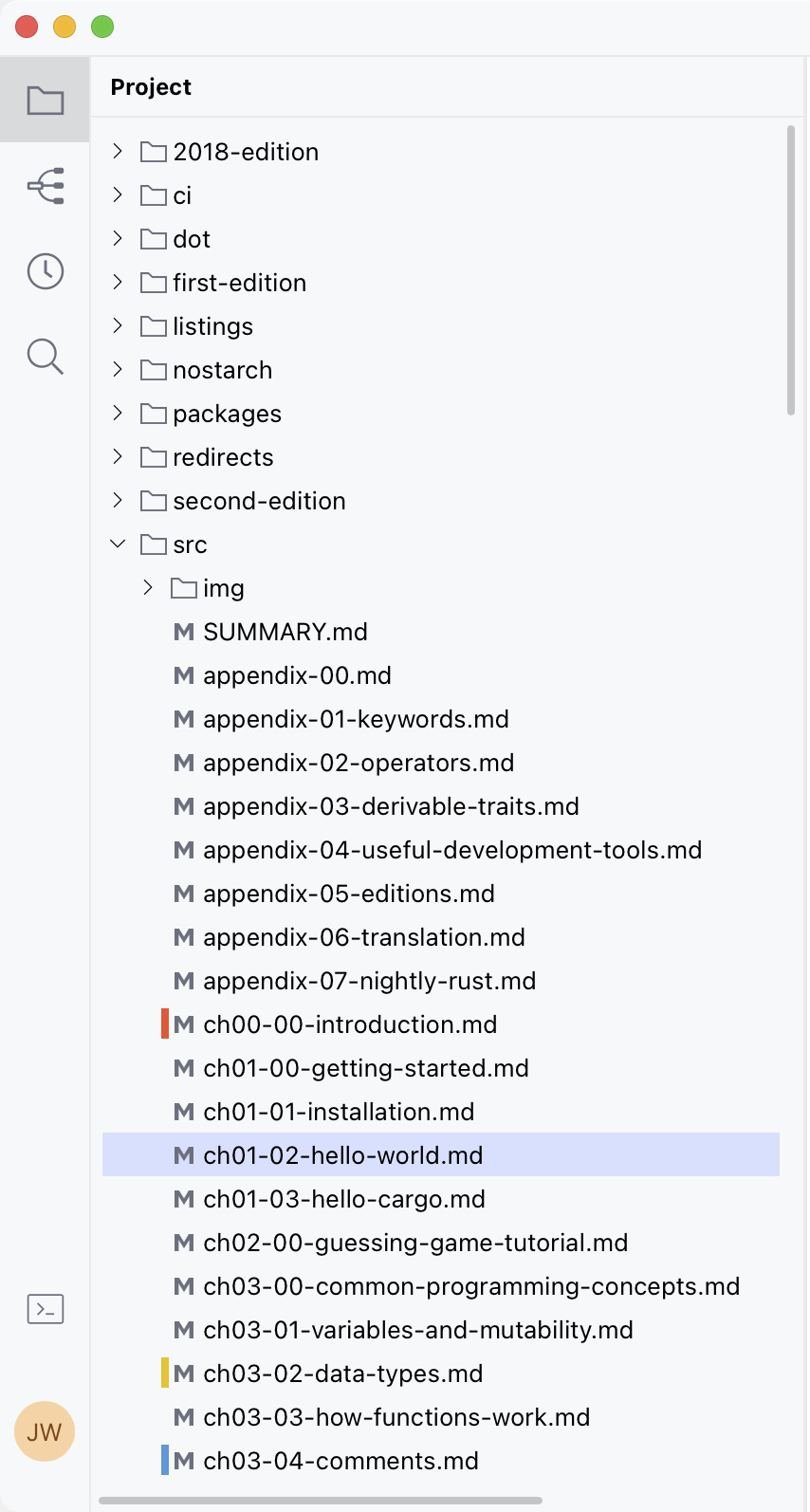Open ch00-00-introduction.md file
810x1512 pixels.
click(350, 1024)
